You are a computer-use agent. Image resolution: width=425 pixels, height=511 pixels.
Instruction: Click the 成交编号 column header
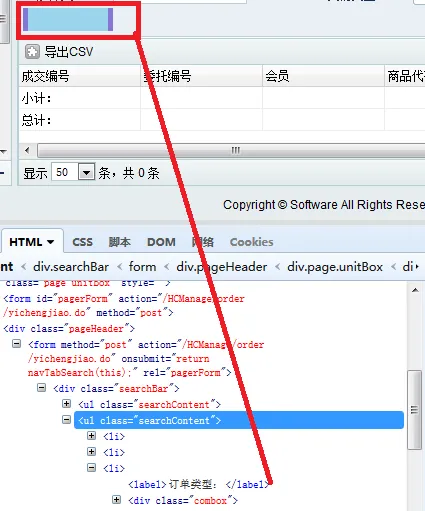coord(79,76)
